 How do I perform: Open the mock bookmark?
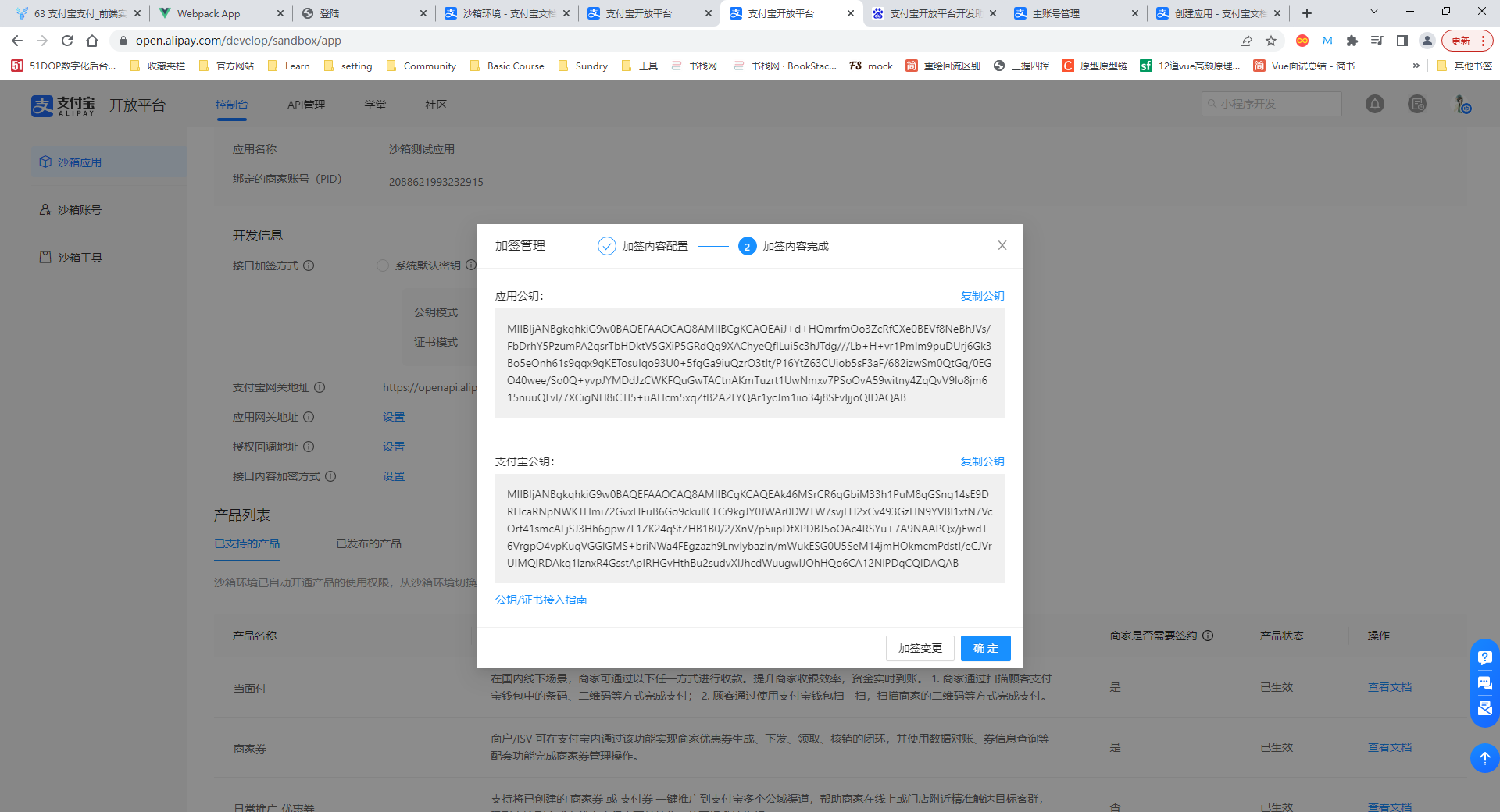pyautogui.click(x=871, y=66)
